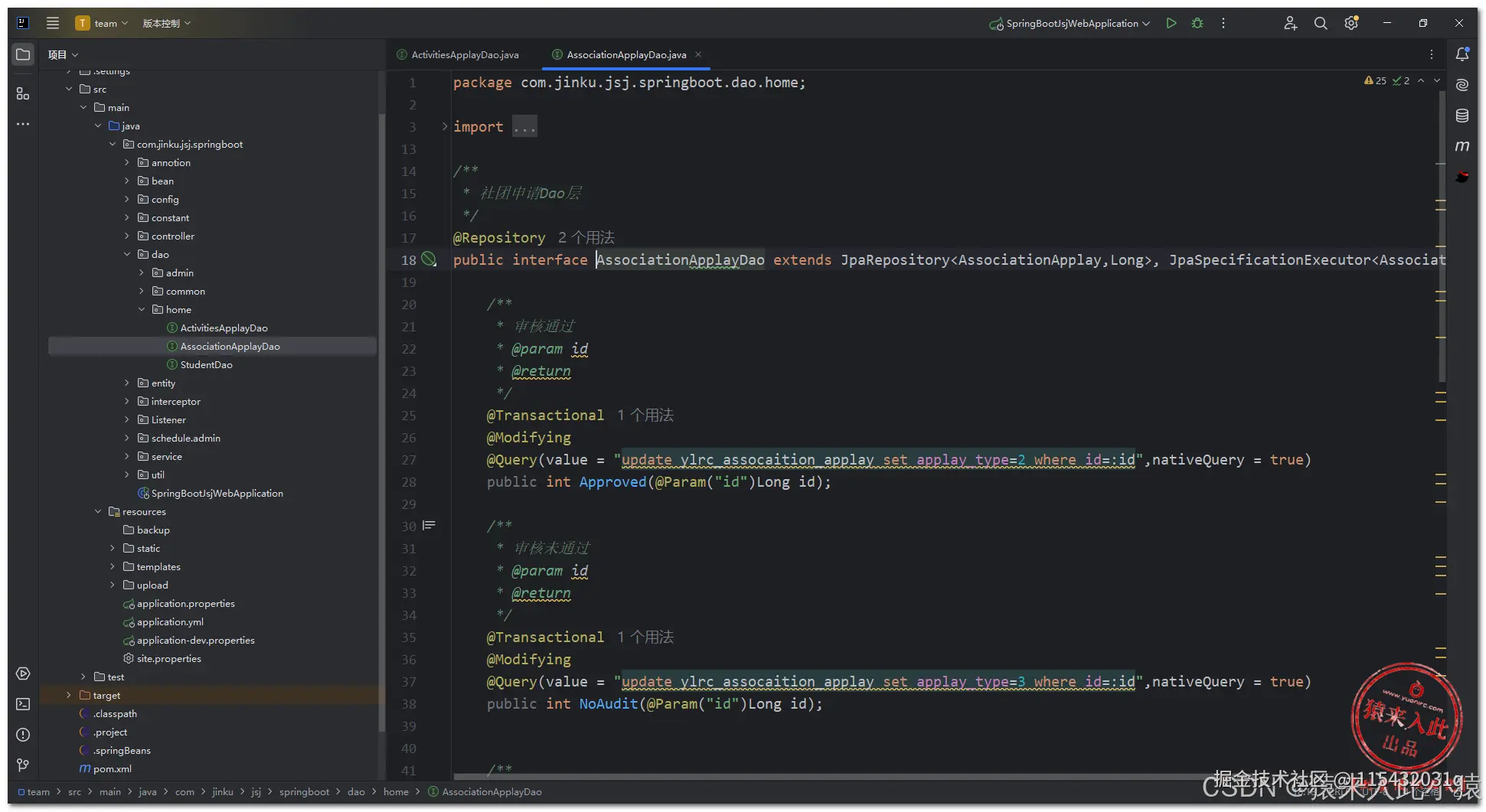
Task: Click 'home' in the breadcrumb bar
Action: click(x=396, y=792)
